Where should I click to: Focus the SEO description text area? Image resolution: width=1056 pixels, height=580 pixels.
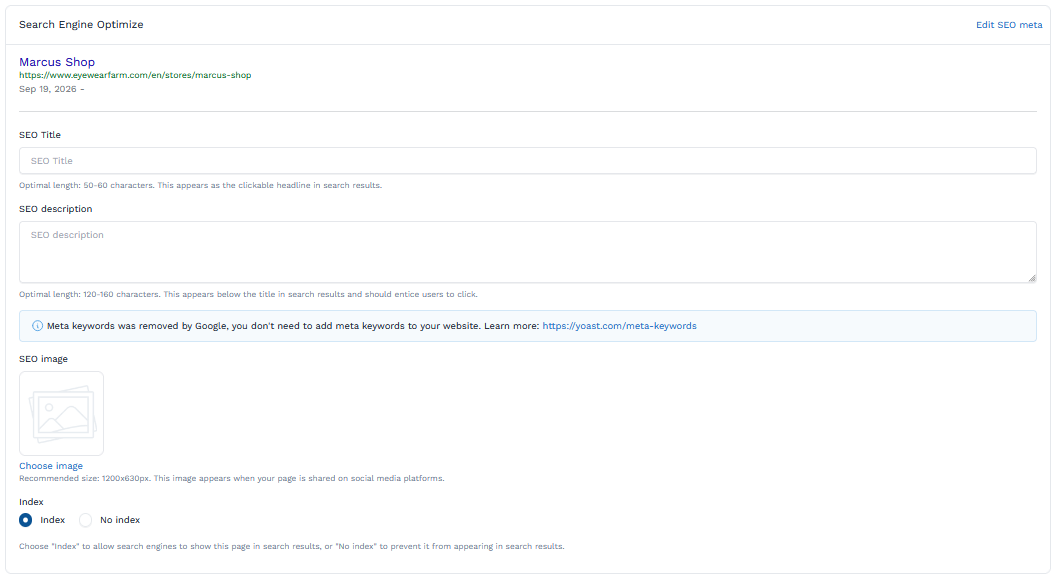[527, 252]
